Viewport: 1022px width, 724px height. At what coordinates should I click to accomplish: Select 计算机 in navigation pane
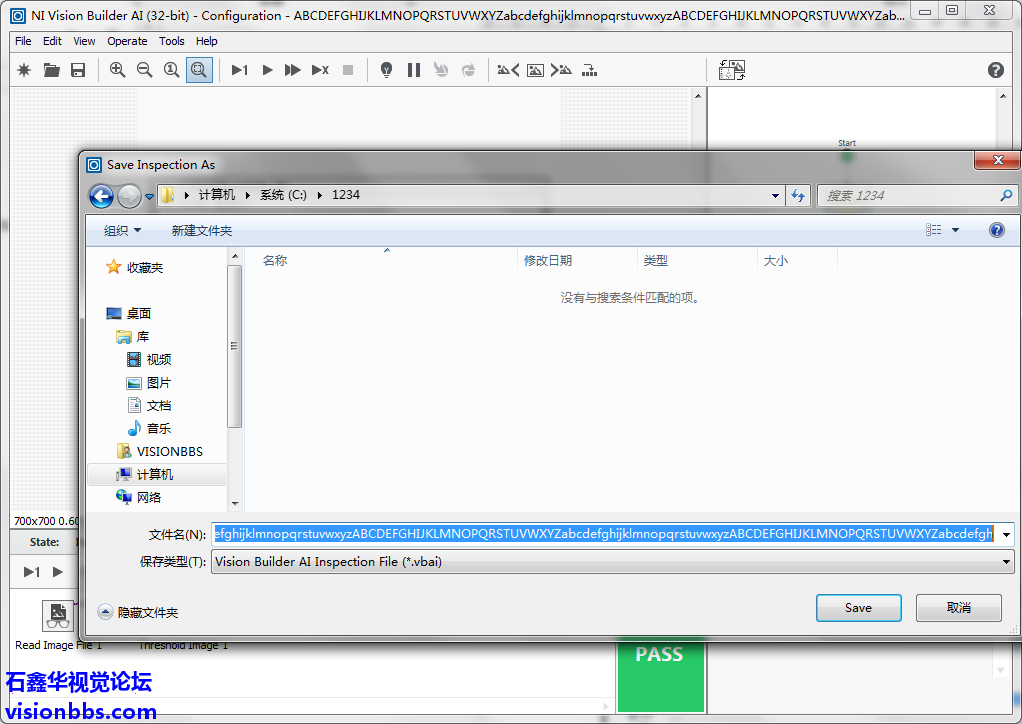tap(155, 474)
